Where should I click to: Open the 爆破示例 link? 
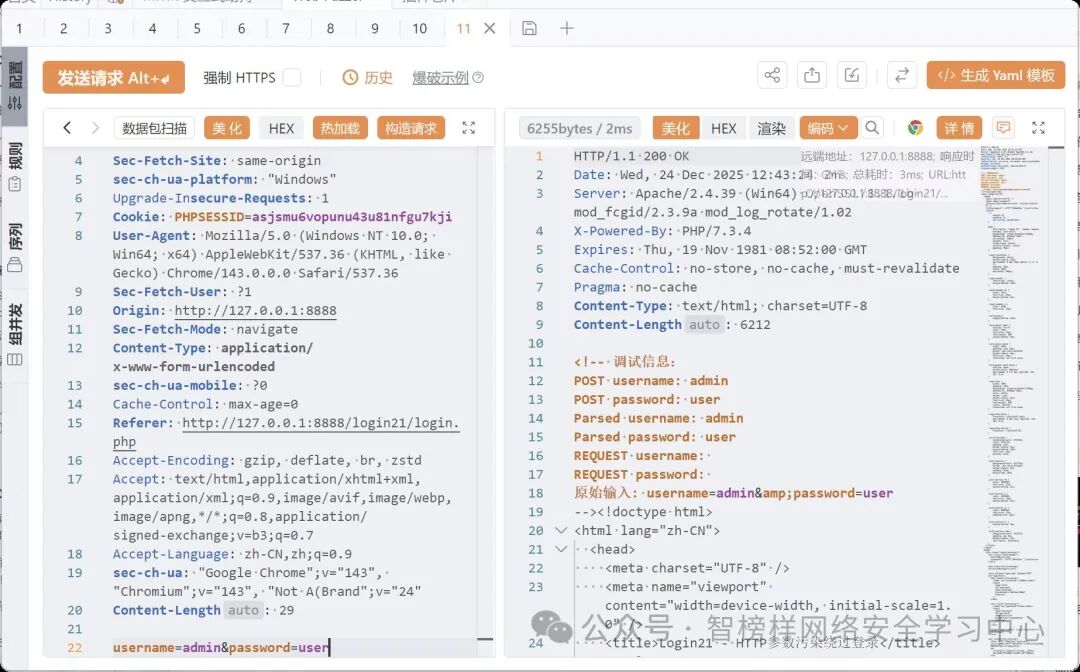point(440,78)
